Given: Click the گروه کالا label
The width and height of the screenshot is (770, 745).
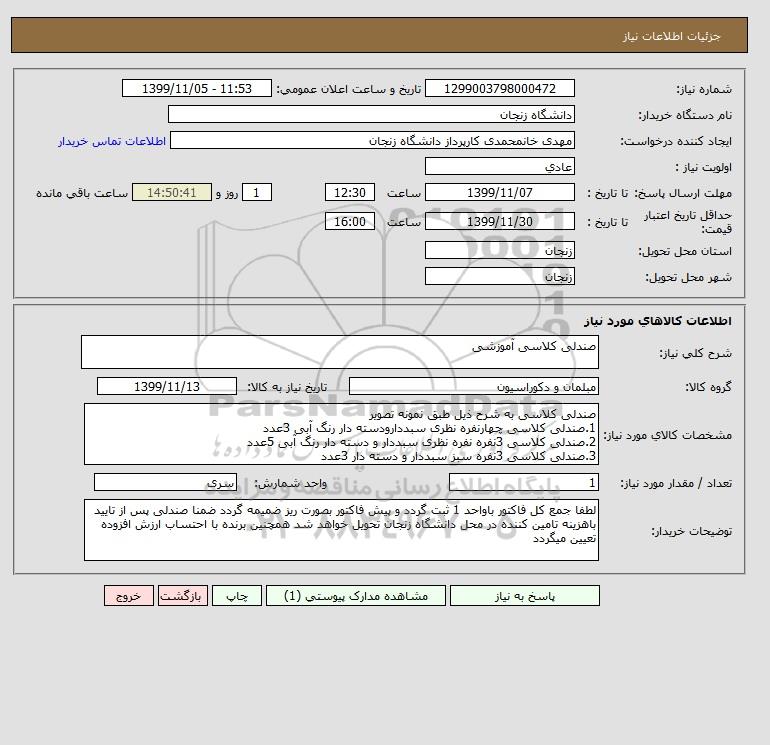Looking at the screenshot, I should click(x=708, y=387).
